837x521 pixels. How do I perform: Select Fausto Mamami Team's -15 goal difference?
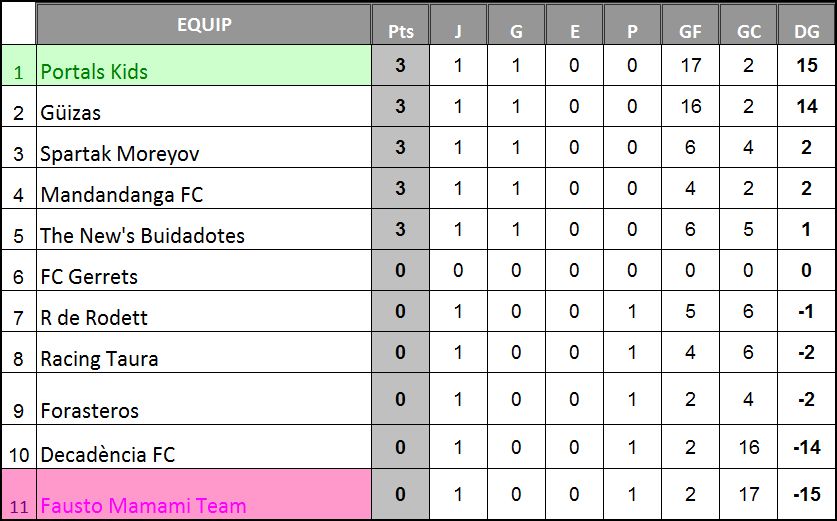coord(807,494)
